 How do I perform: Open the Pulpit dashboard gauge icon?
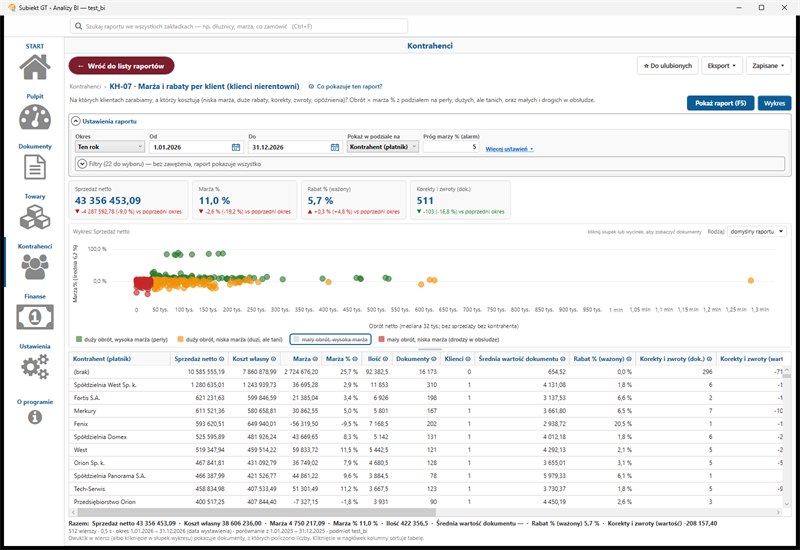click(35, 117)
